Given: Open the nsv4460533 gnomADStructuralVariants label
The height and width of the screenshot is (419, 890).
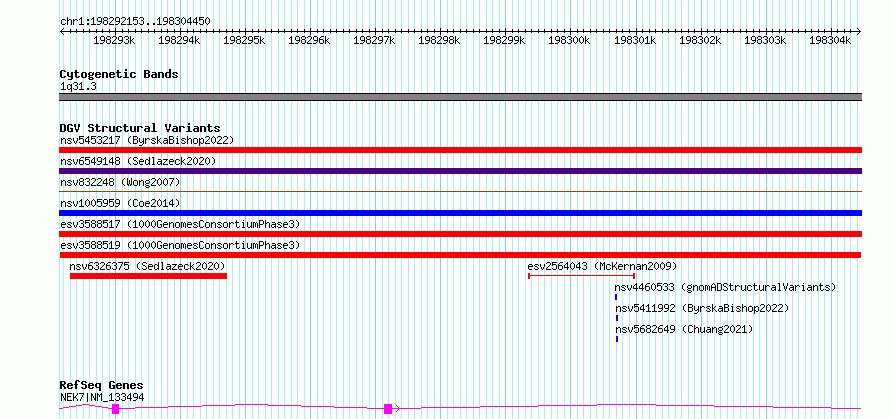Looking at the screenshot, I should click(x=725, y=287).
